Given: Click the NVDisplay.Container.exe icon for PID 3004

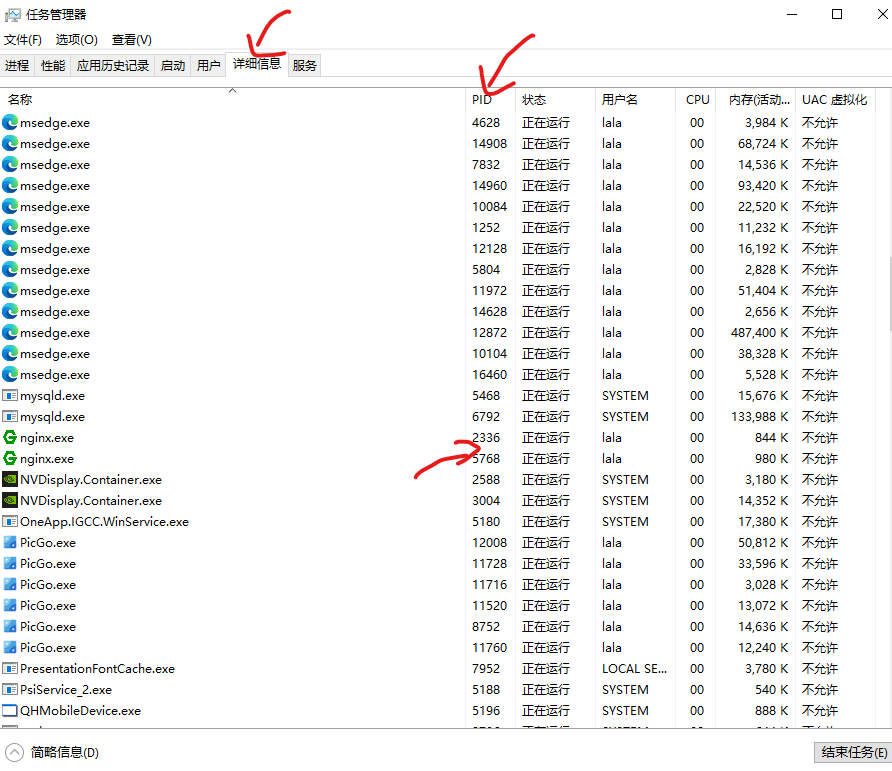Looking at the screenshot, I should 10,501.
